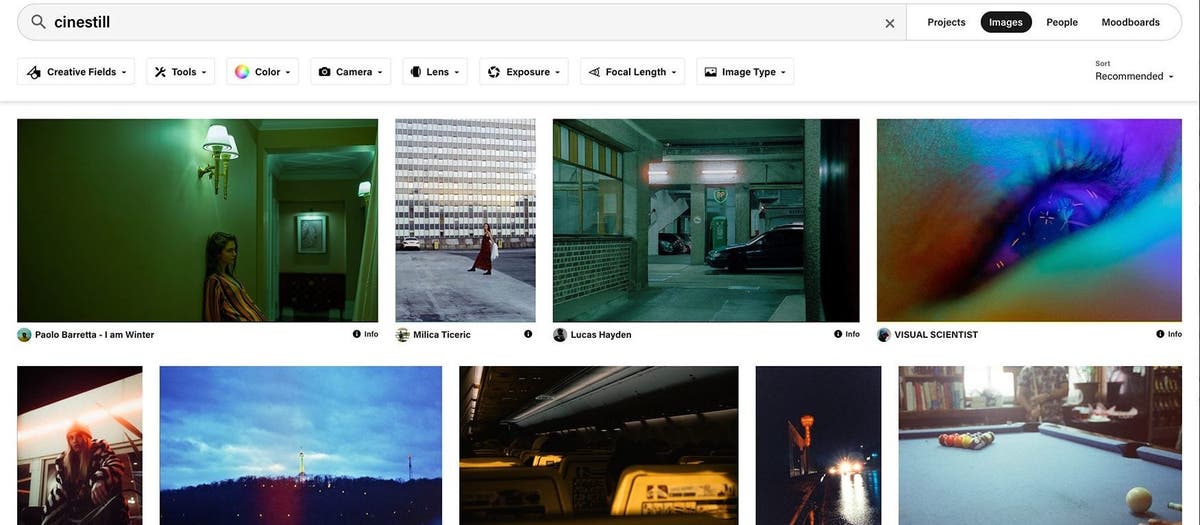This screenshot has height=525, width=1200.
Task: Expand the Creative Fields filter
Action: (x=77, y=72)
